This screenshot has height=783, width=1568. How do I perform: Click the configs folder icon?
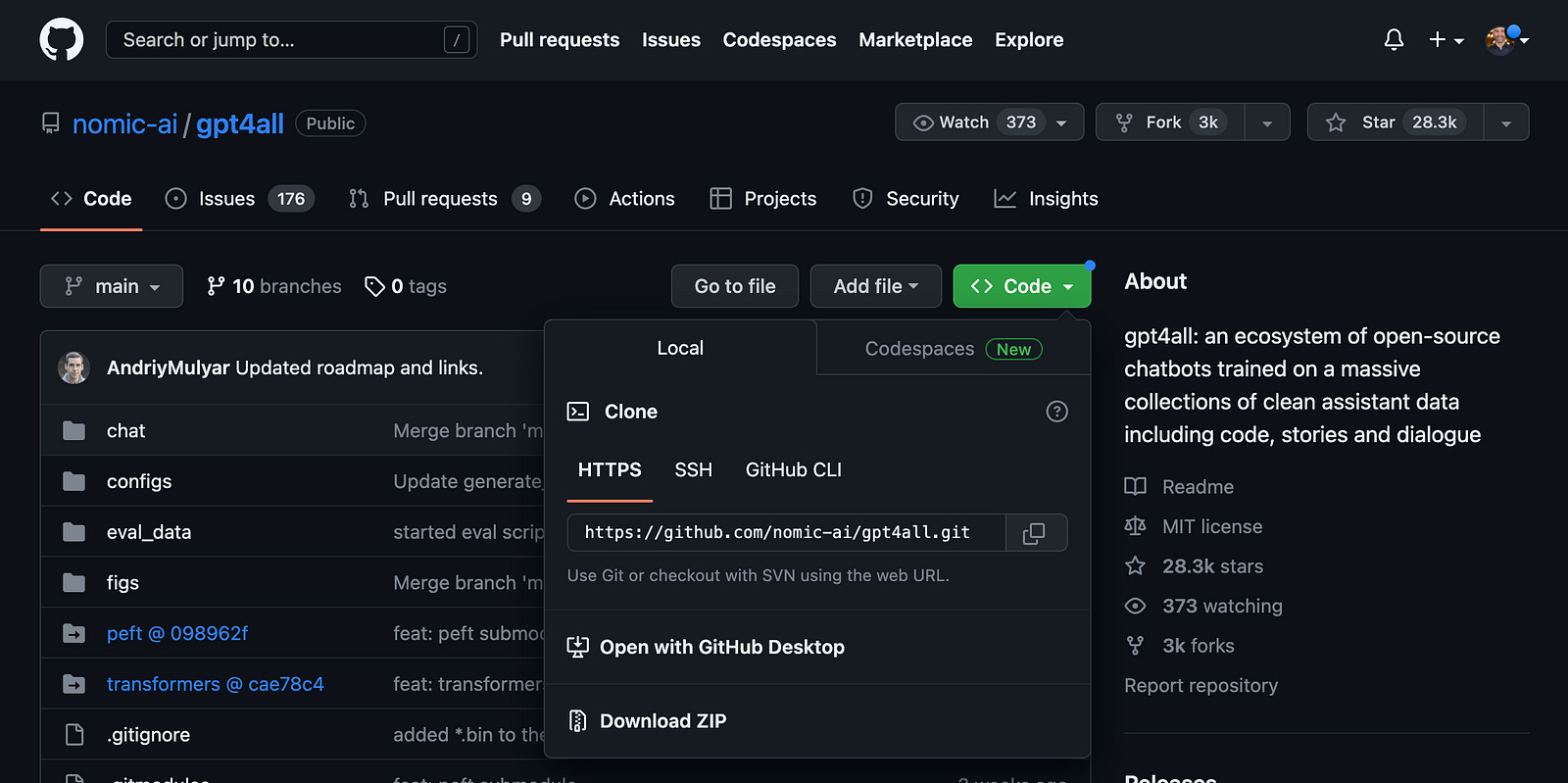click(x=74, y=481)
